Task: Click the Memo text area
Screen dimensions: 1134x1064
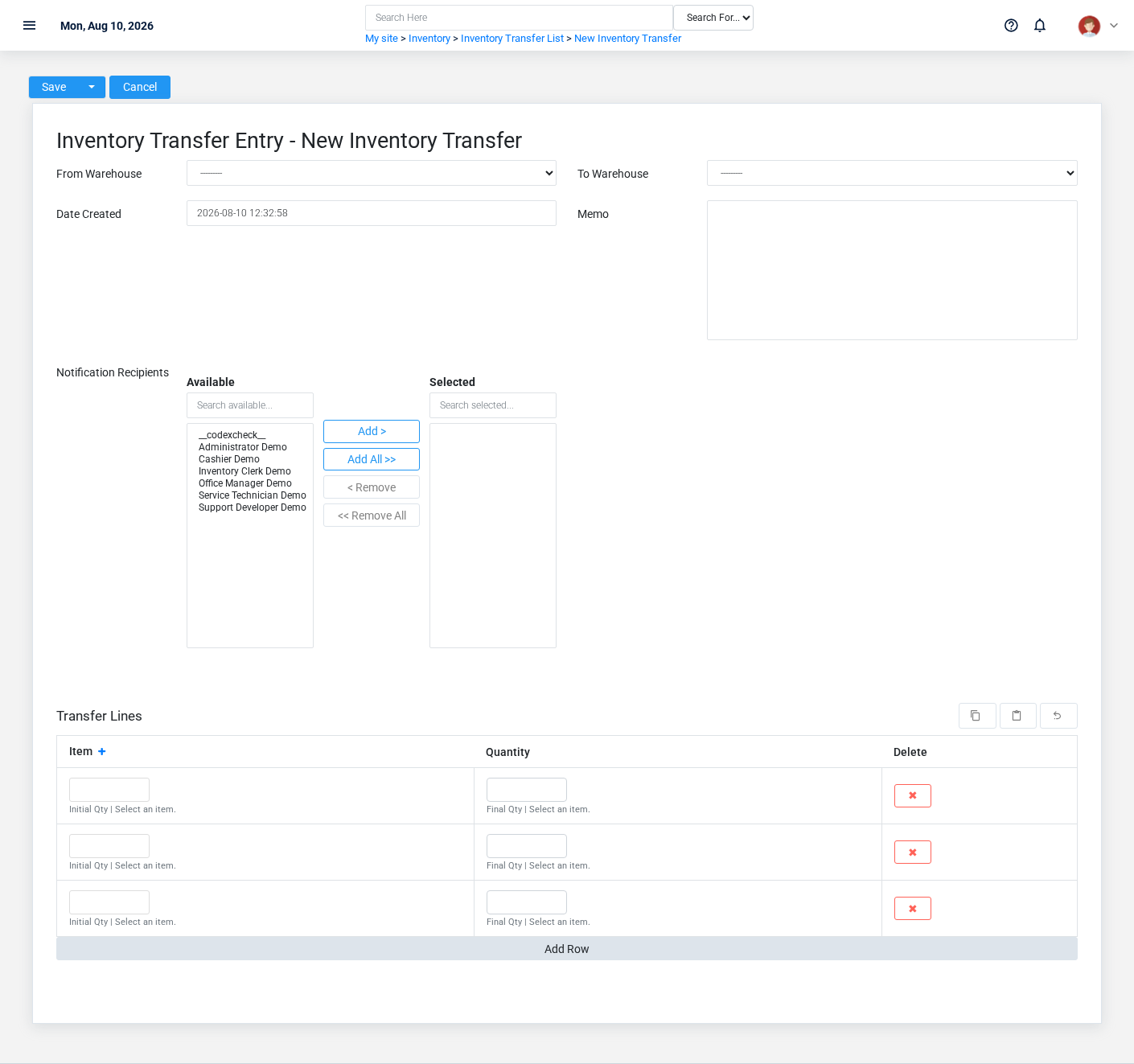Action: click(x=892, y=270)
